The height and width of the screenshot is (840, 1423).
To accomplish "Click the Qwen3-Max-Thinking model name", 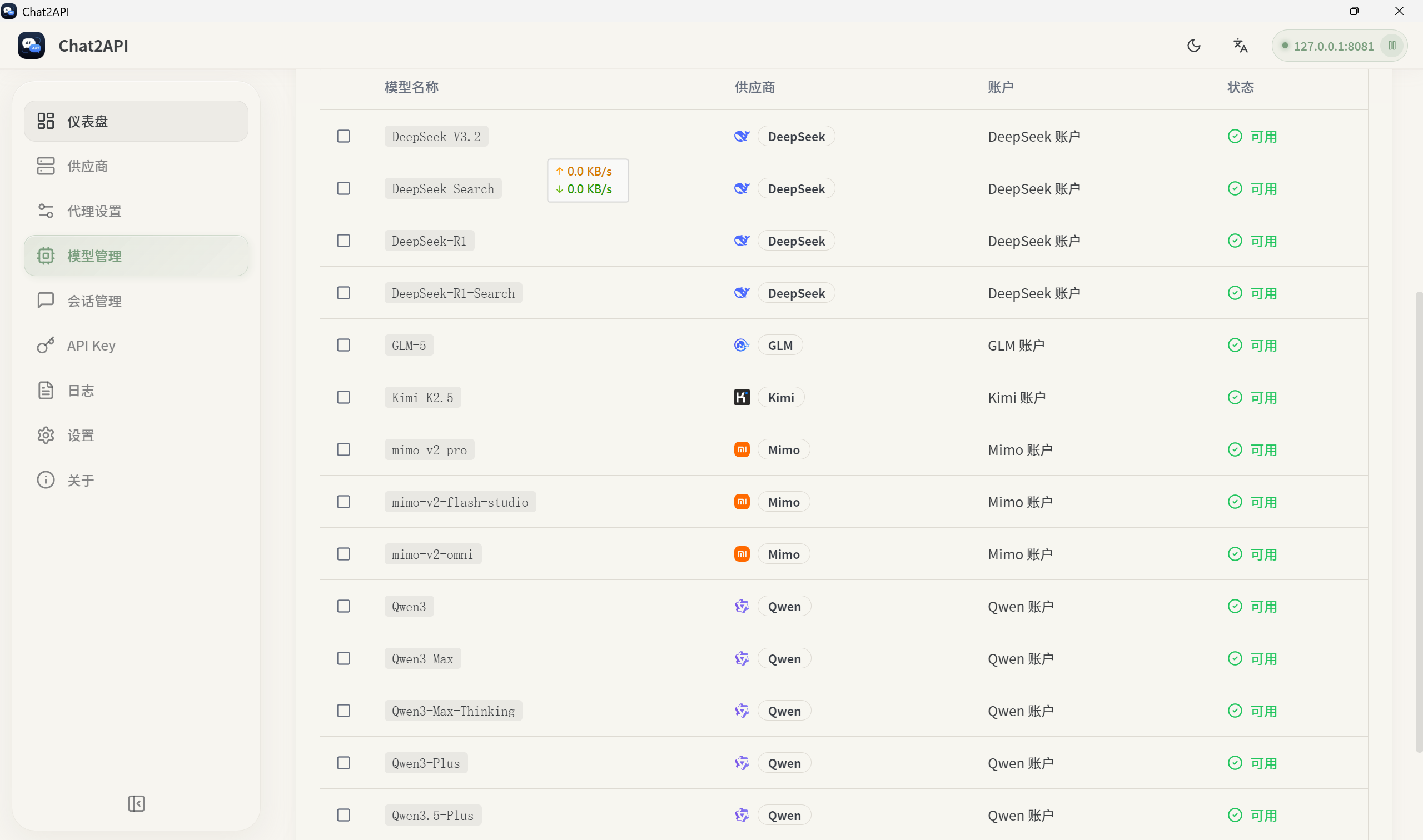I will pyautogui.click(x=453, y=711).
